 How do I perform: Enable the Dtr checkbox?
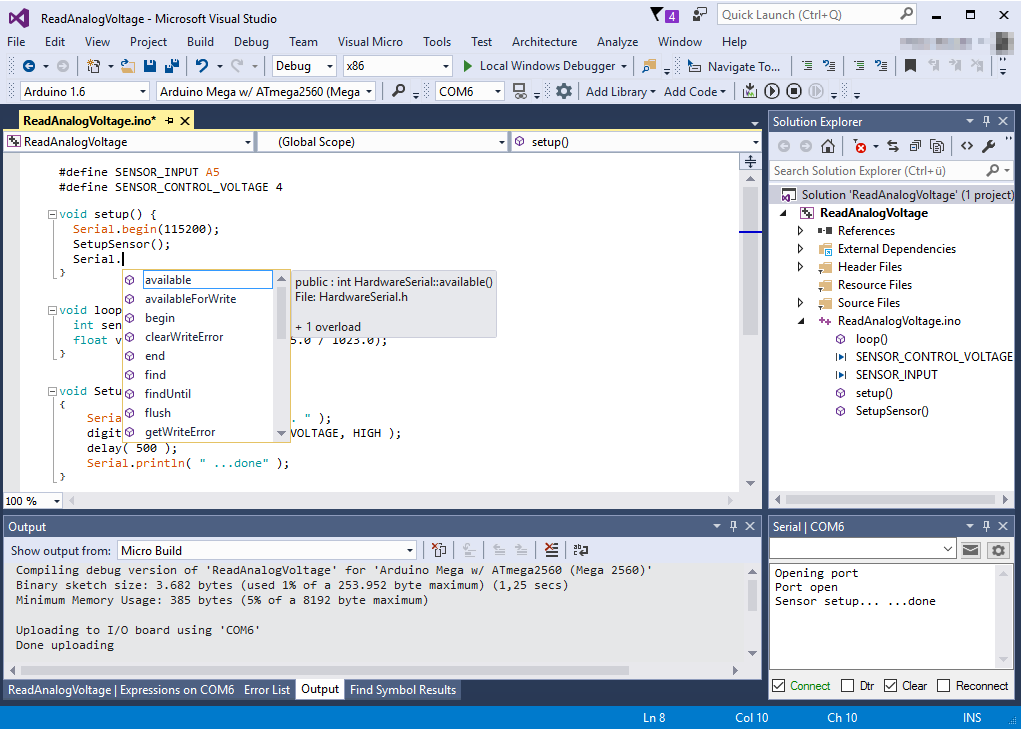847,685
